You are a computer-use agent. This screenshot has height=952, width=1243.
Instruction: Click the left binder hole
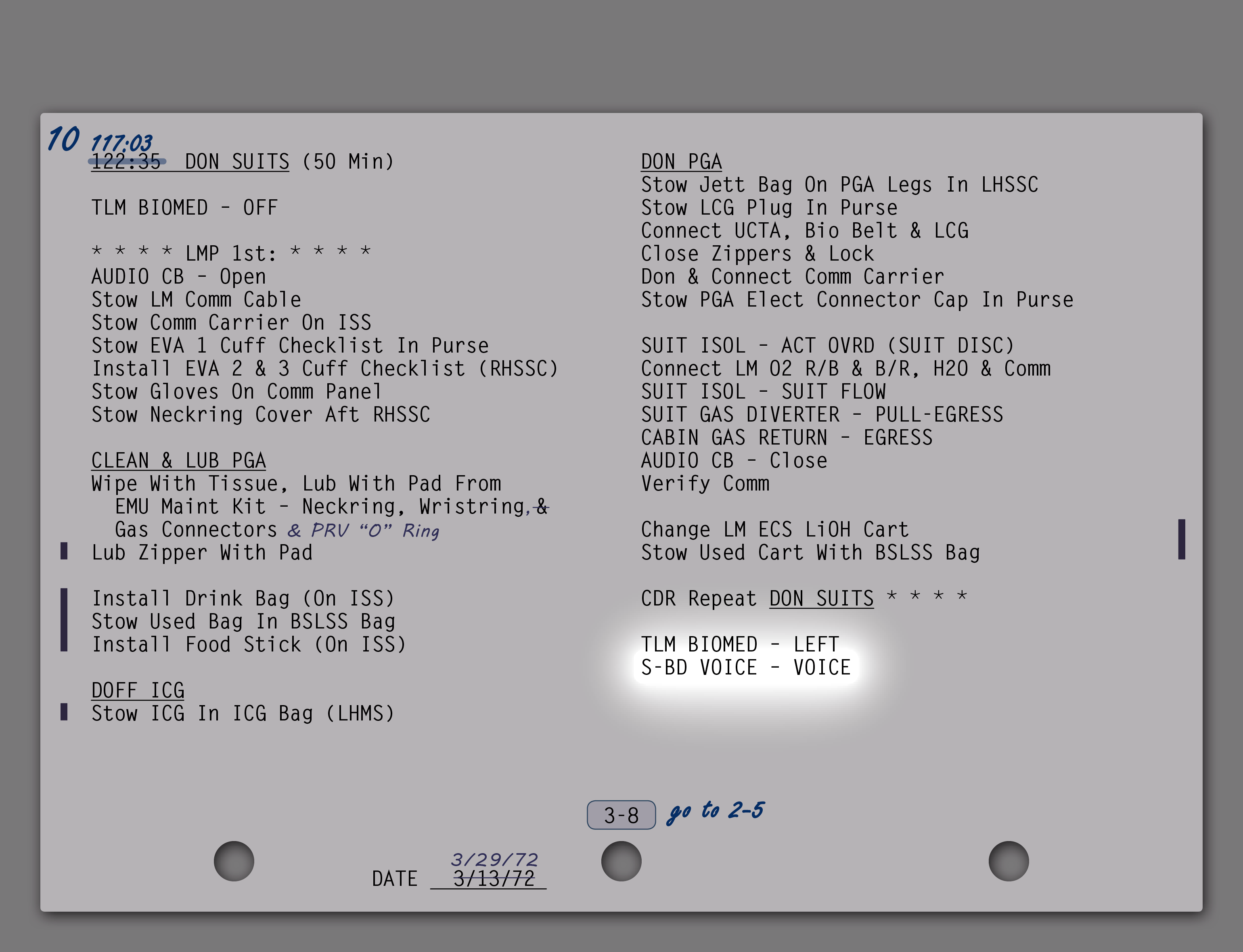click(234, 861)
